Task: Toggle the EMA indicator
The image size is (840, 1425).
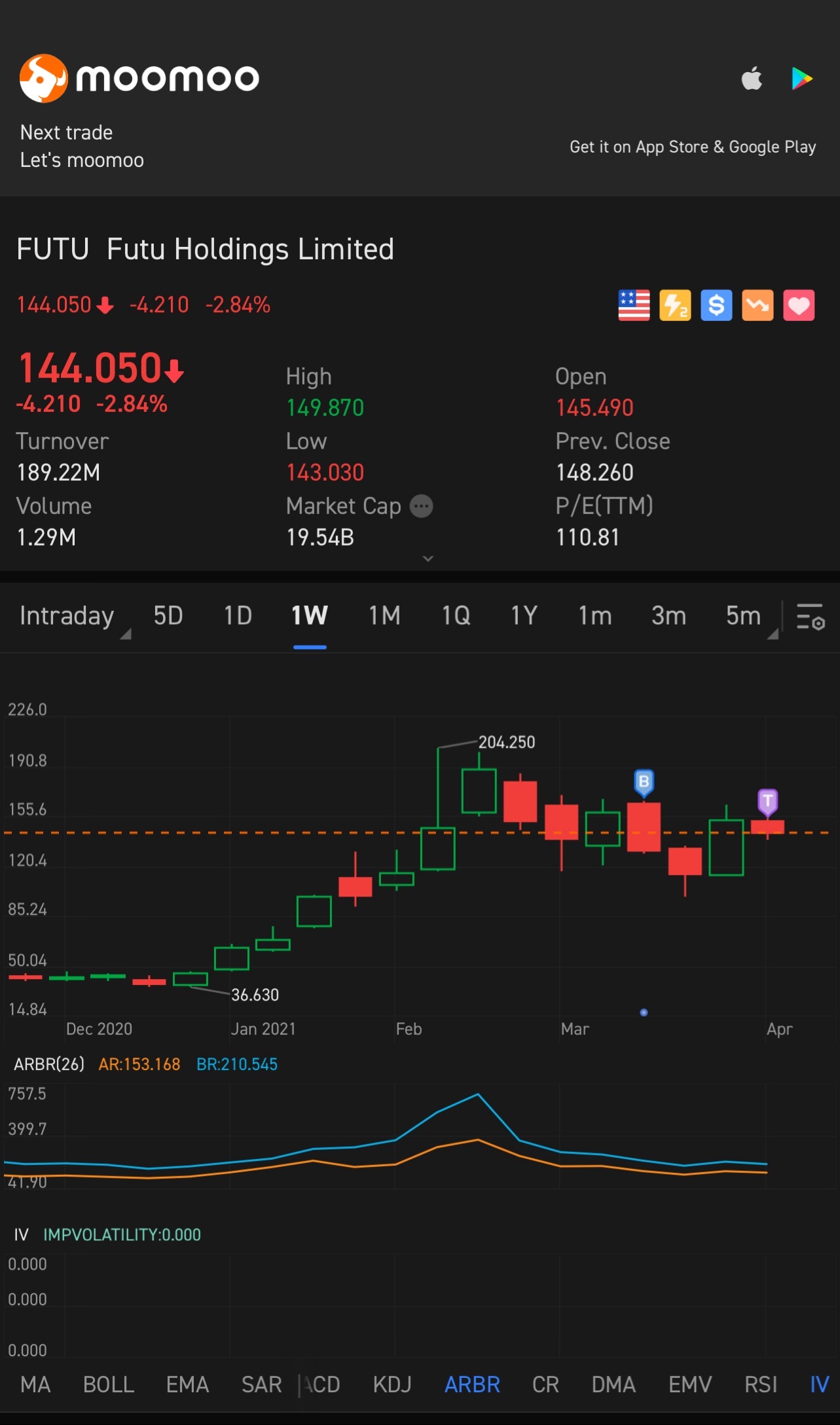Action: tap(187, 1385)
